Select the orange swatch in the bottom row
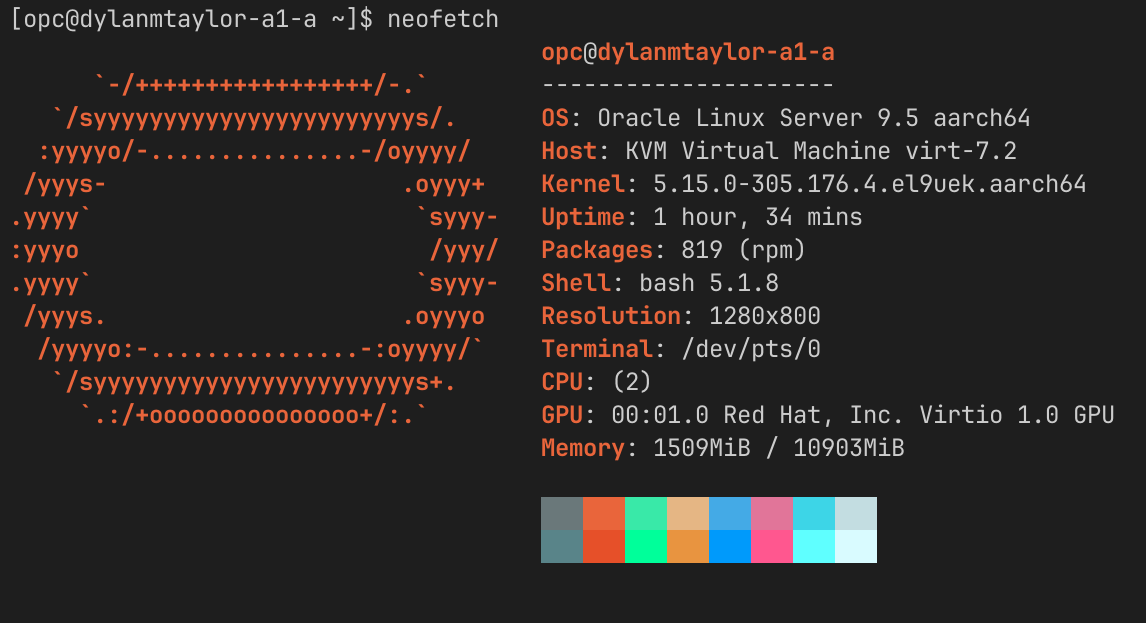The width and height of the screenshot is (1146, 623). coord(688,546)
